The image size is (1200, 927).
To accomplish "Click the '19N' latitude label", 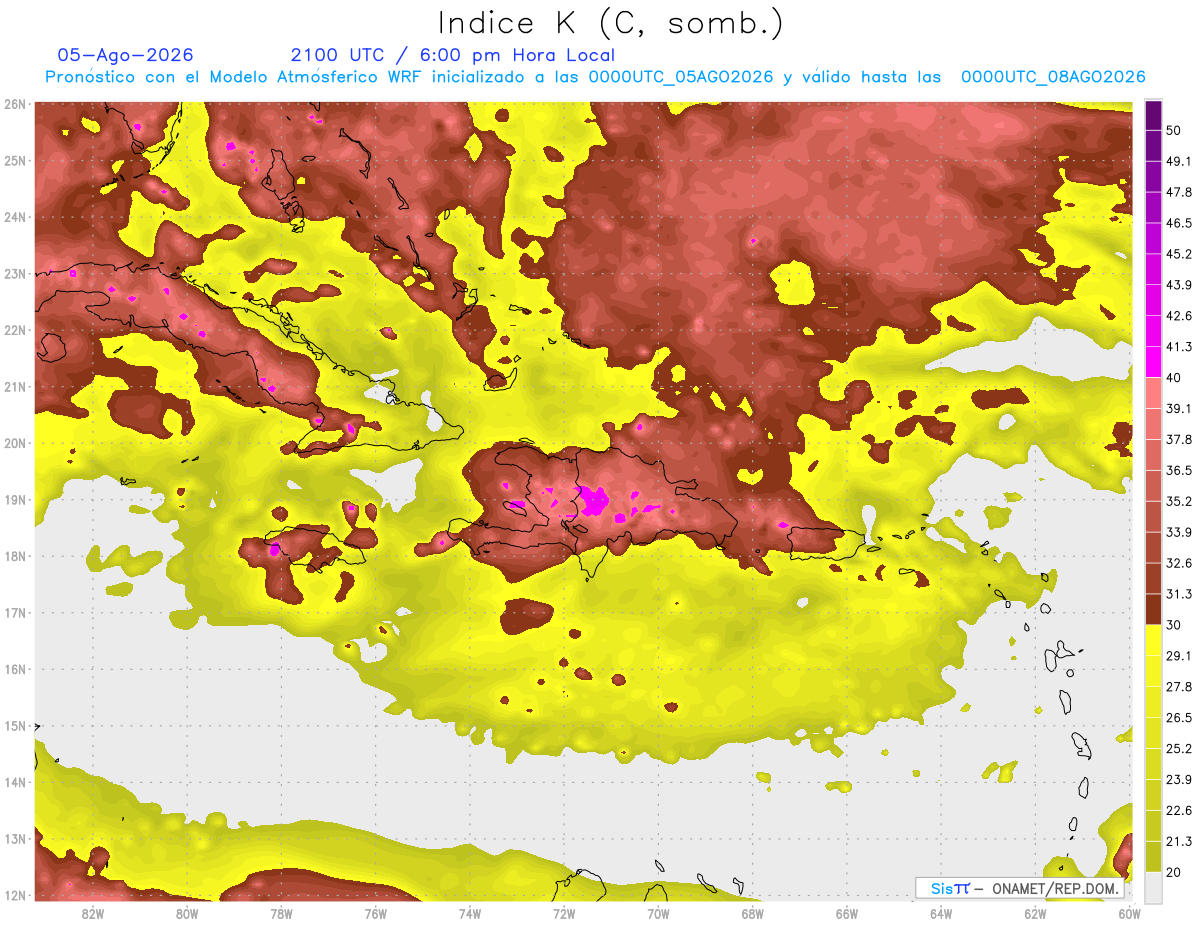I will (x=15, y=500).
